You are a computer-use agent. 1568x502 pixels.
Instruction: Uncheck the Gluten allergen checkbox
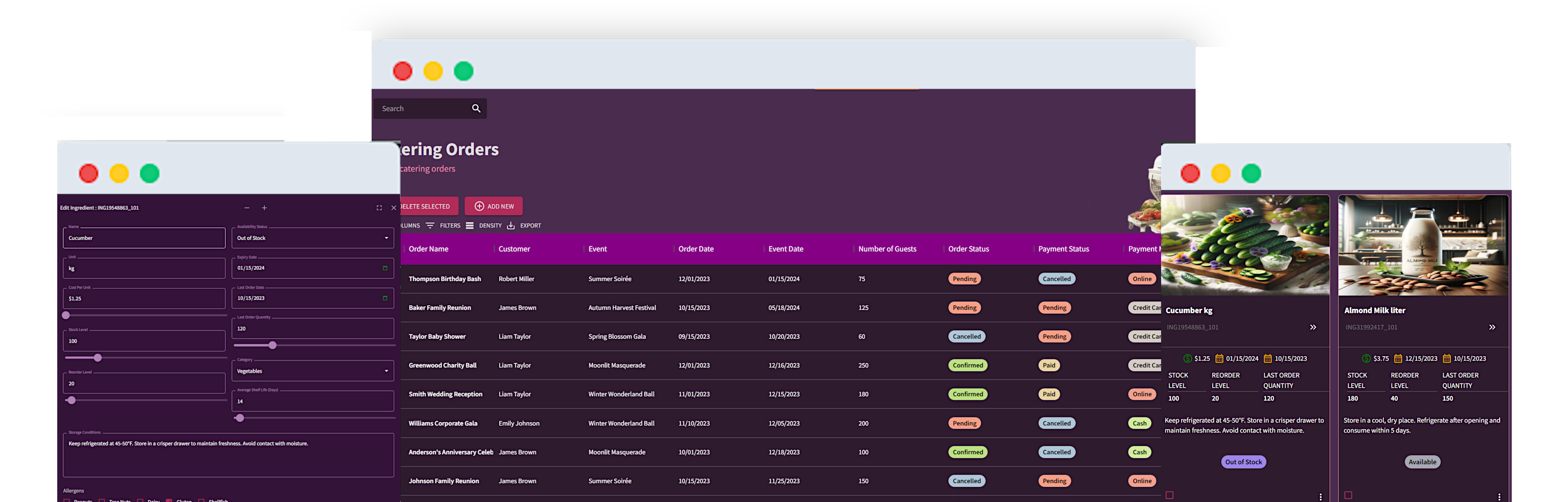click(169, 501)
